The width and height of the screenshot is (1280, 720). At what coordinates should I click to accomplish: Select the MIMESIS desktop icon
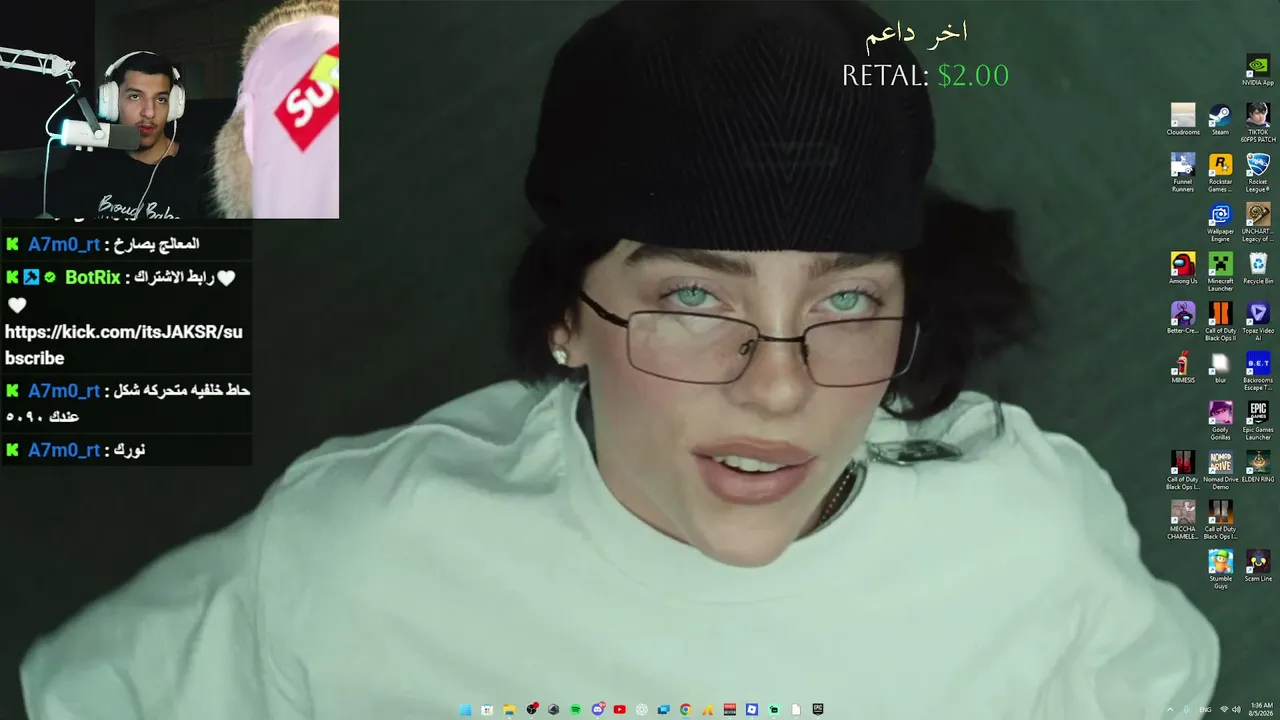tap(1183, 366)
